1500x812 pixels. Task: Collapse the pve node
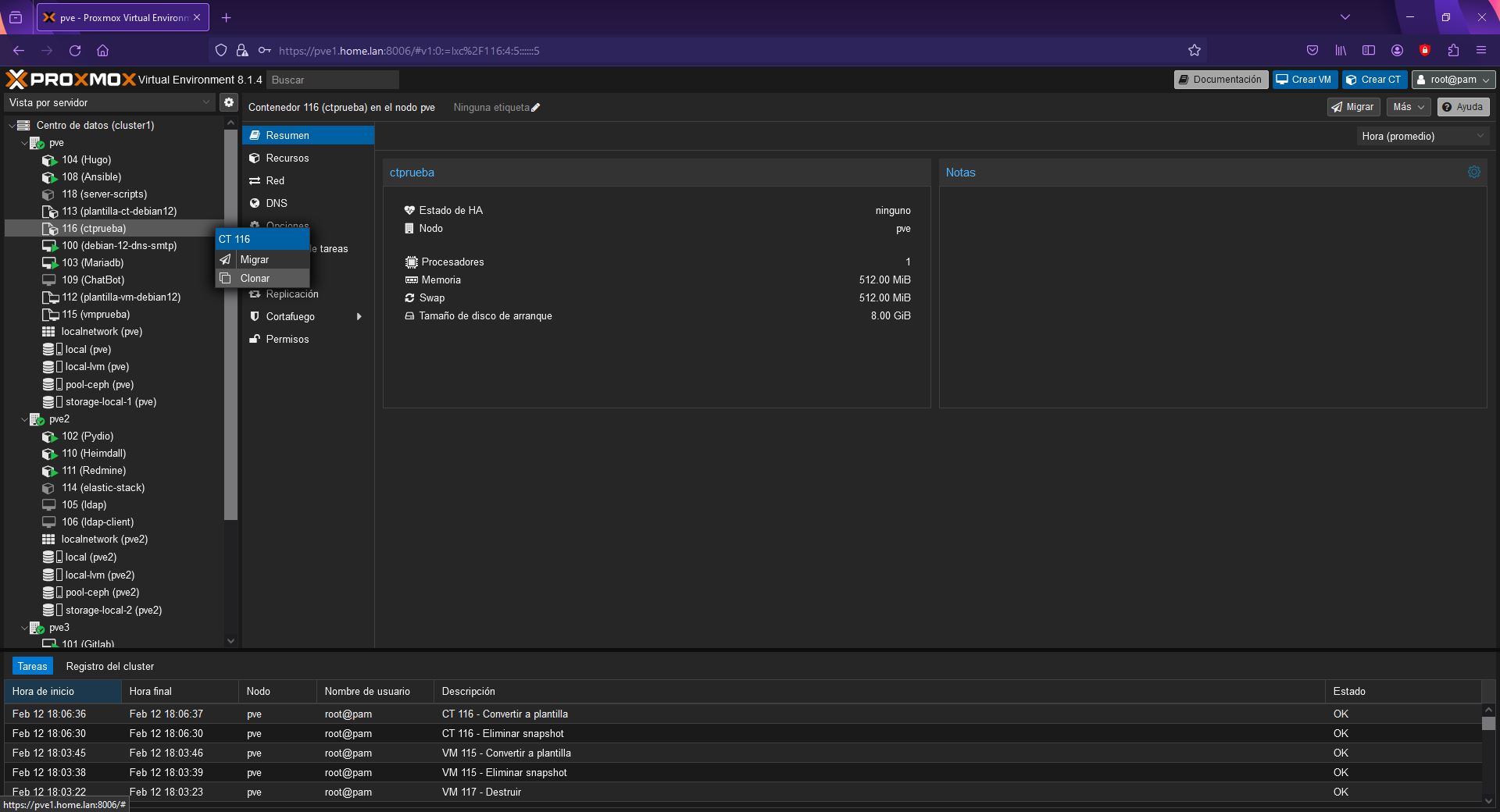tap(24, 143)
